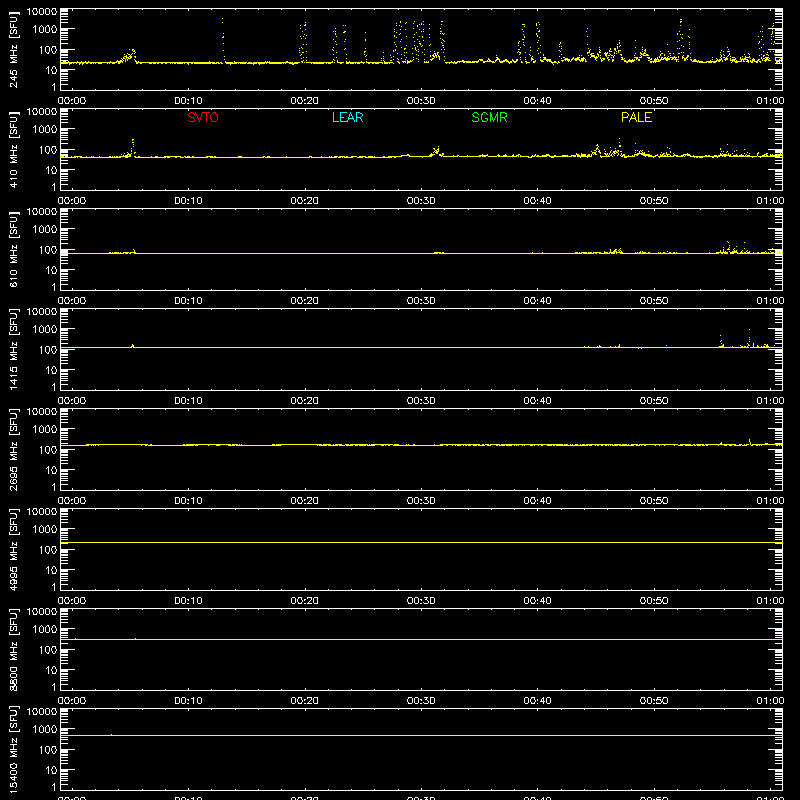Viewport: 800px width, 800px height.
Task: Click 00:00 tick label under 610 MHz plot
Action: click(x=72, y=301)
